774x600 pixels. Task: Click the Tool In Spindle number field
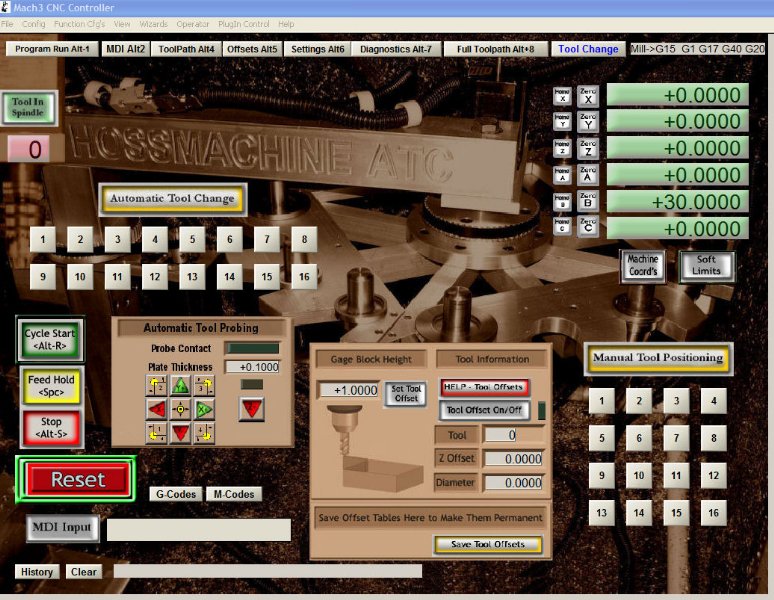29,150
